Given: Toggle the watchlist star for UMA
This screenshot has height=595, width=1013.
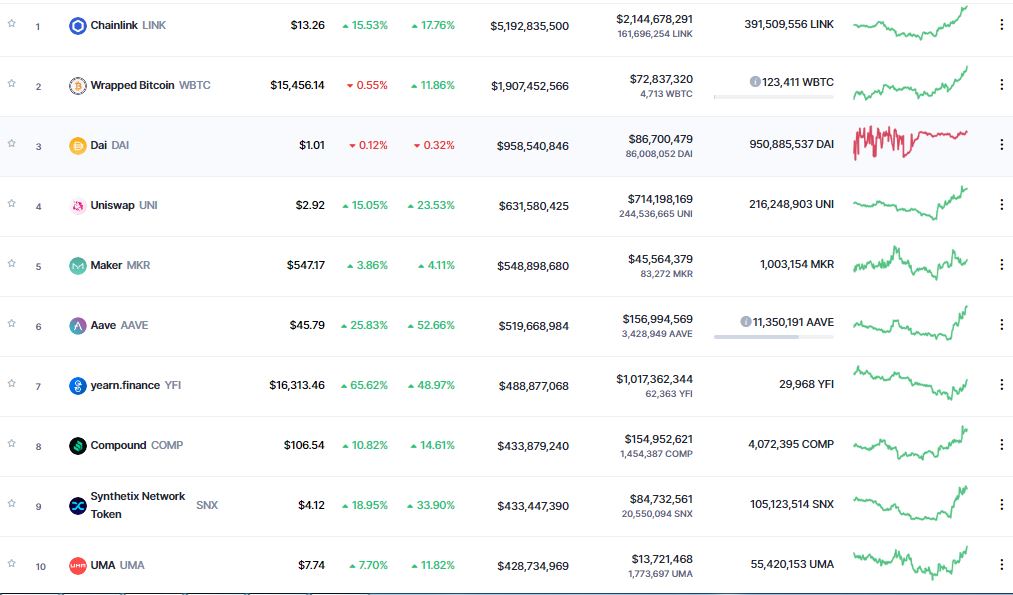Looking at the screenshot, I should (x=11, y=564).
